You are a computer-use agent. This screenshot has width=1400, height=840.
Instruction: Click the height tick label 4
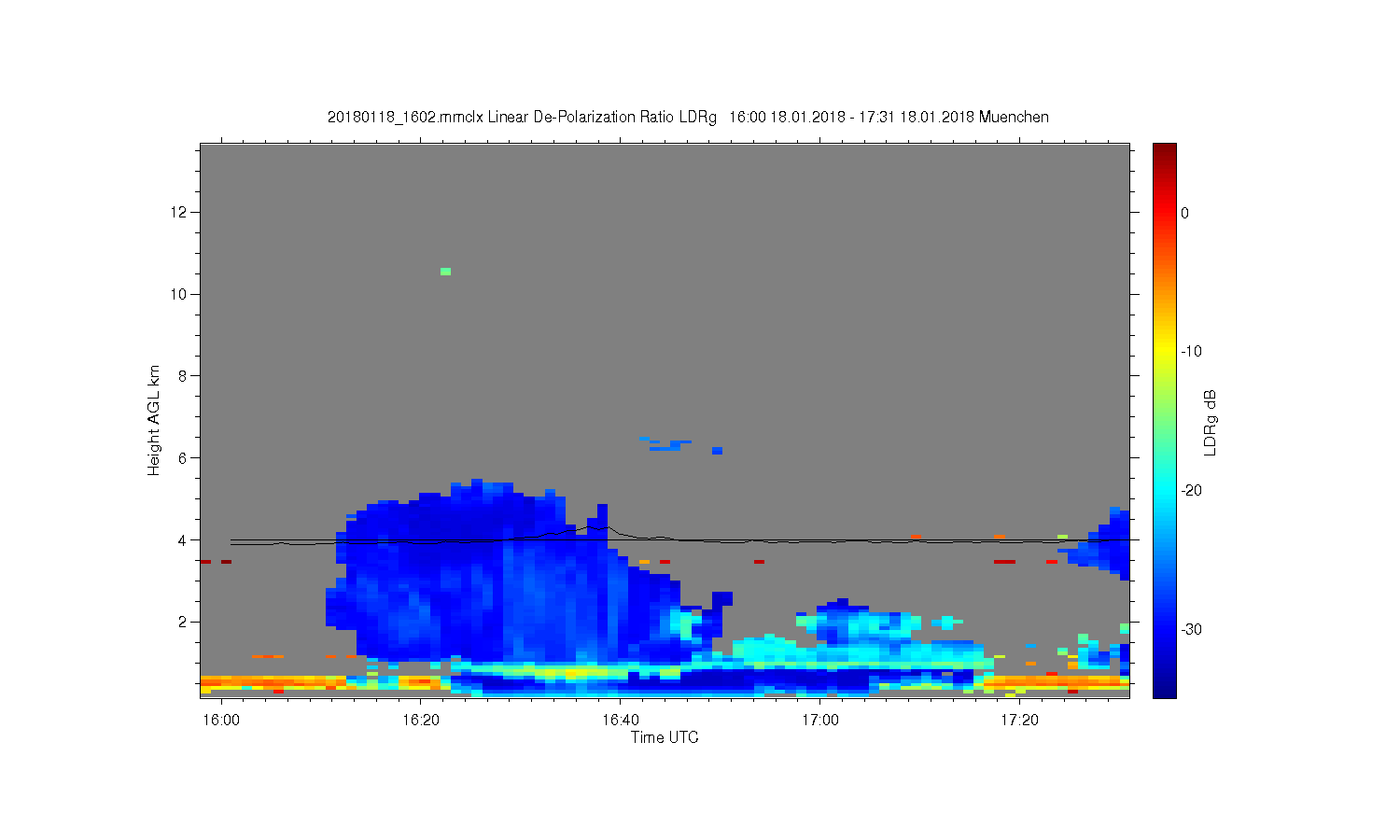[x=183, y=540]
